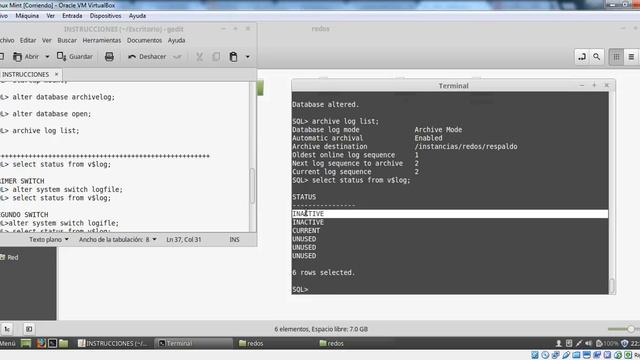
Task: Open VirtualBox Ayuda menu
Action: click(137, 16)
